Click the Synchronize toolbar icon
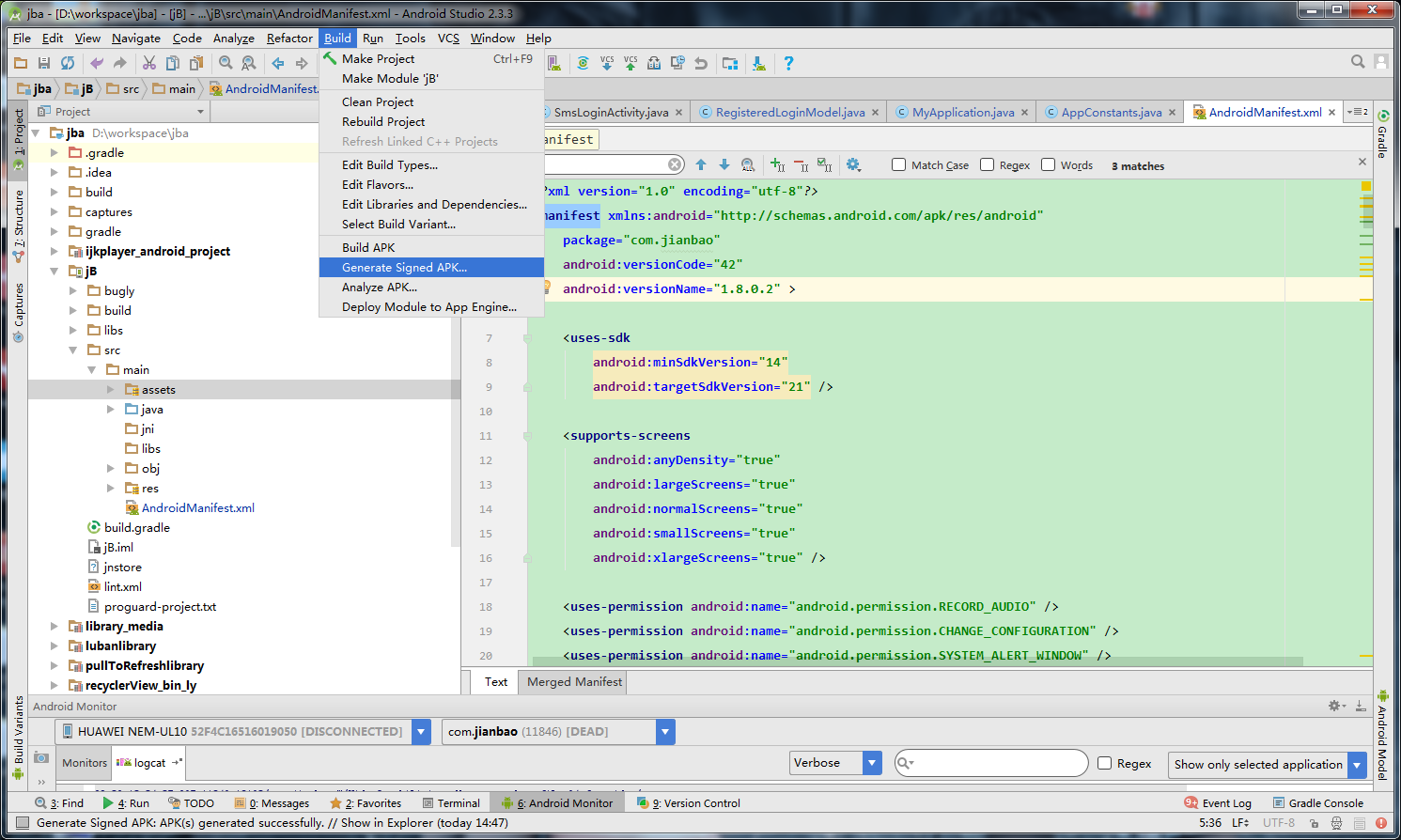This screenshot has width=1401, height=840. tap(68, 63)
